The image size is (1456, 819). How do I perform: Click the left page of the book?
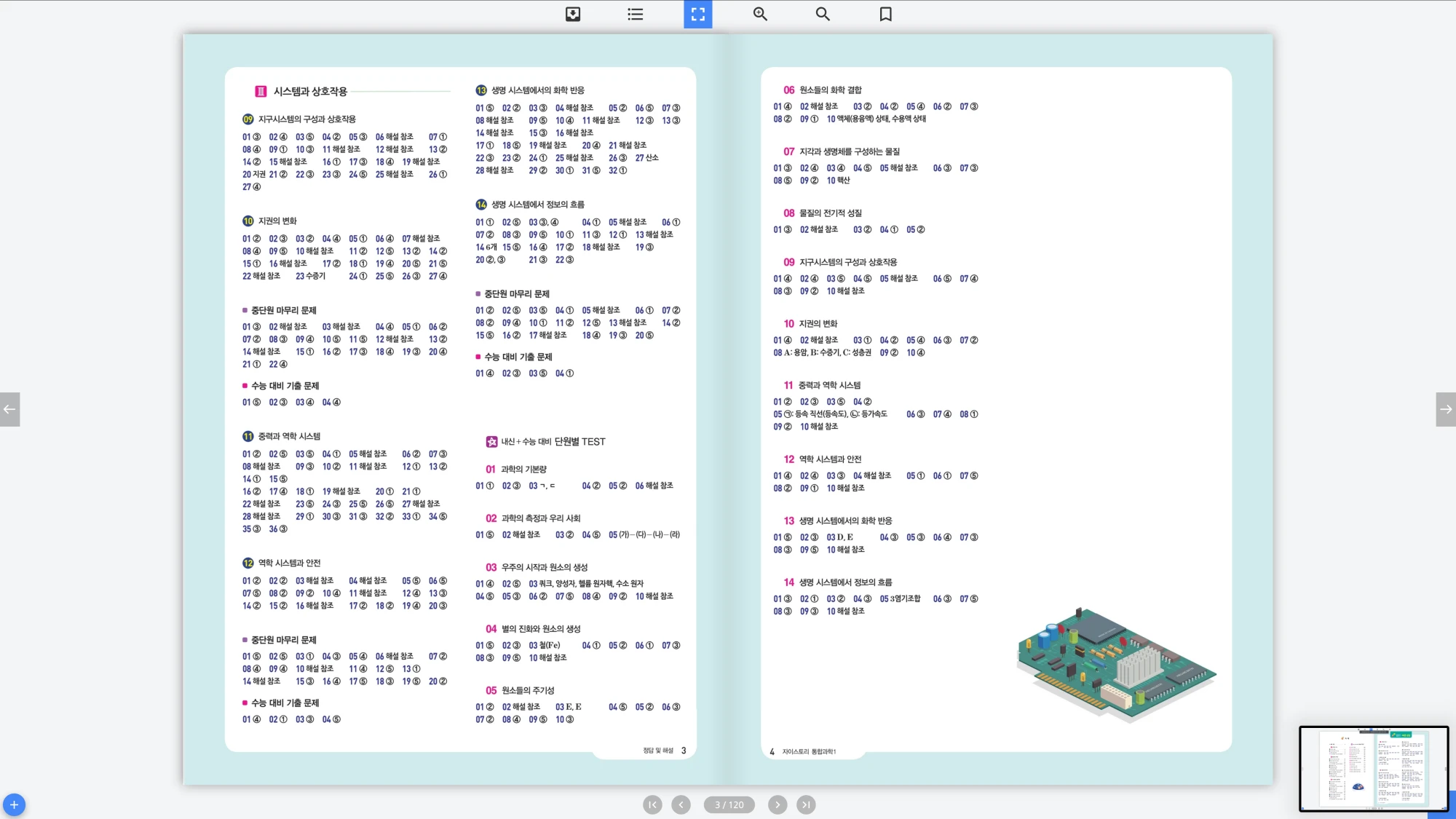[460, 408]
